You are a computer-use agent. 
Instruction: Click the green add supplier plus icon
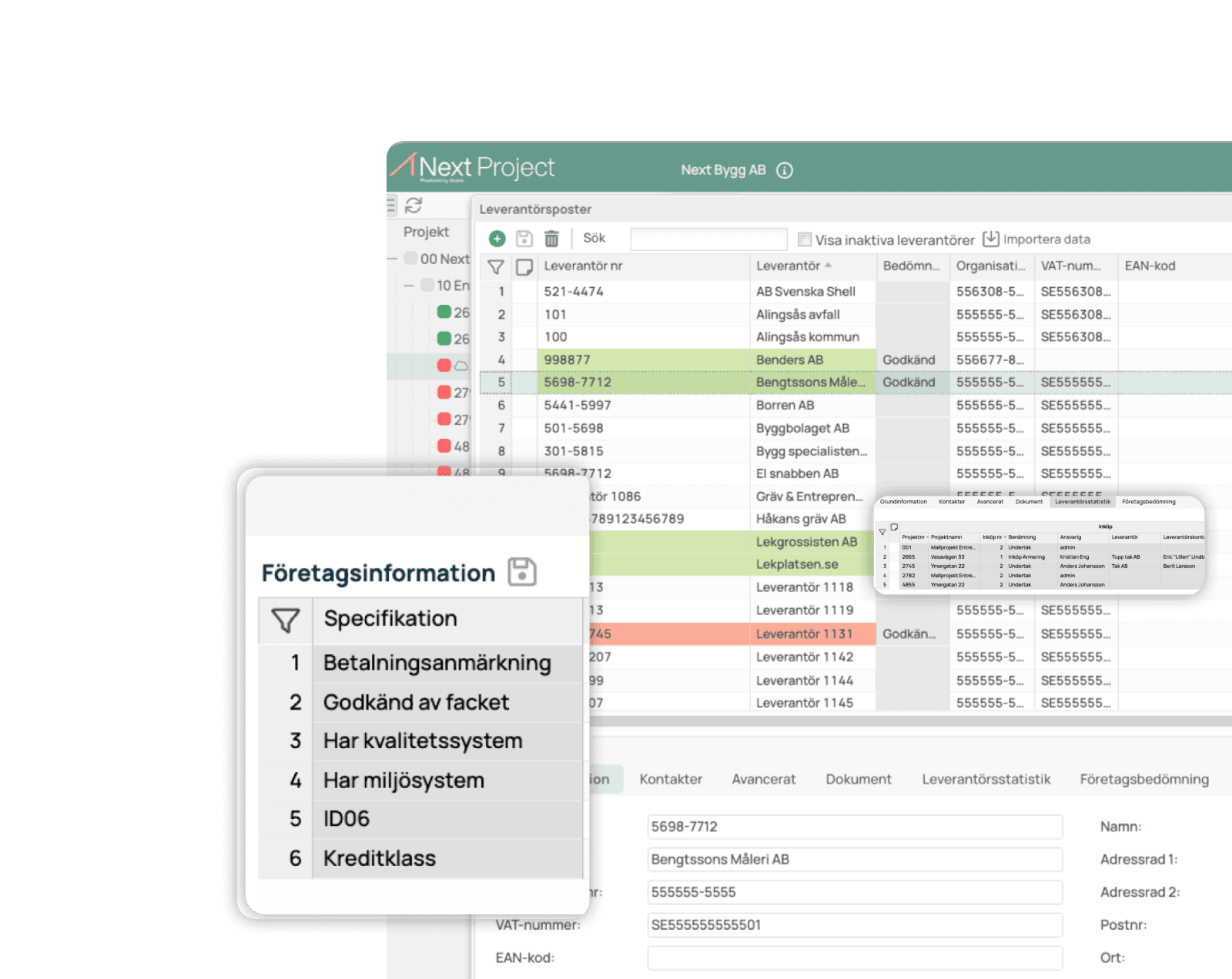click(497, 239)
